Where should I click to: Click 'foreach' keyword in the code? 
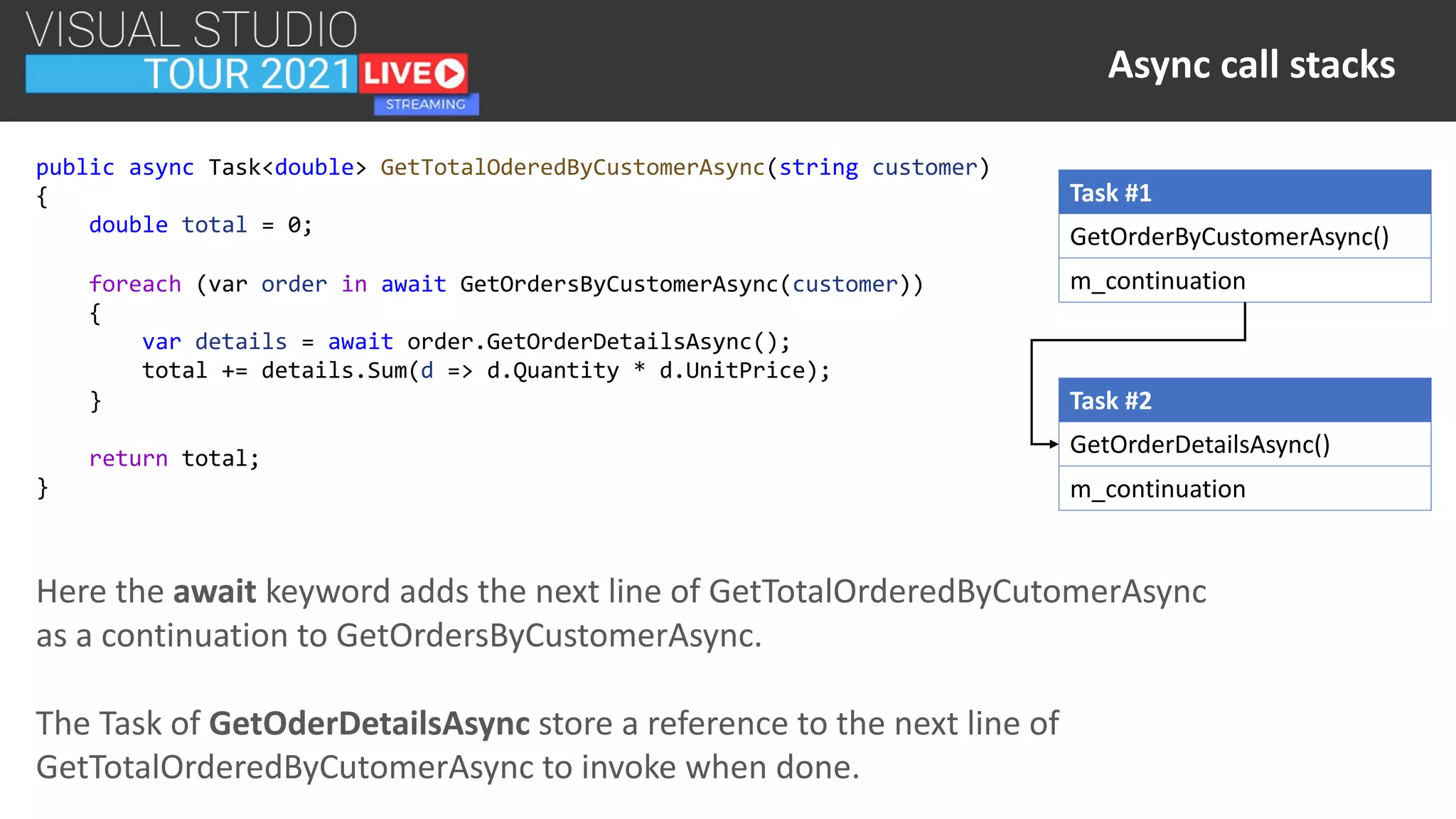[135, 284]
